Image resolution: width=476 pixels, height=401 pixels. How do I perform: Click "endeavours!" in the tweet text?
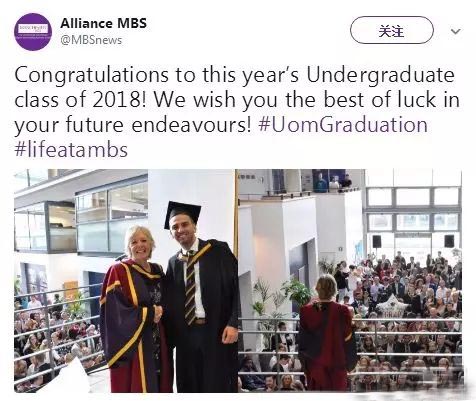pyautogui.click(x=191, y=125)
